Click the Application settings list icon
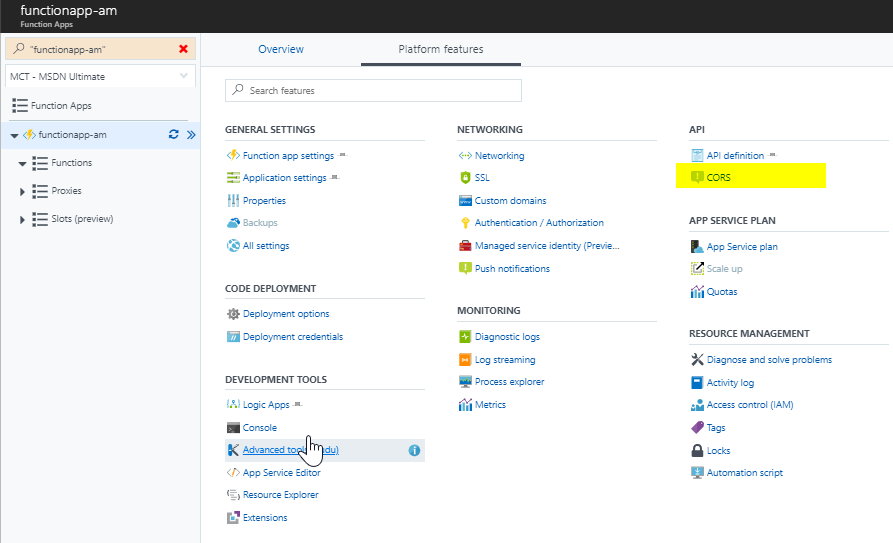The height and width of the screenshot is (543, 893). click(x=233, y=178)
